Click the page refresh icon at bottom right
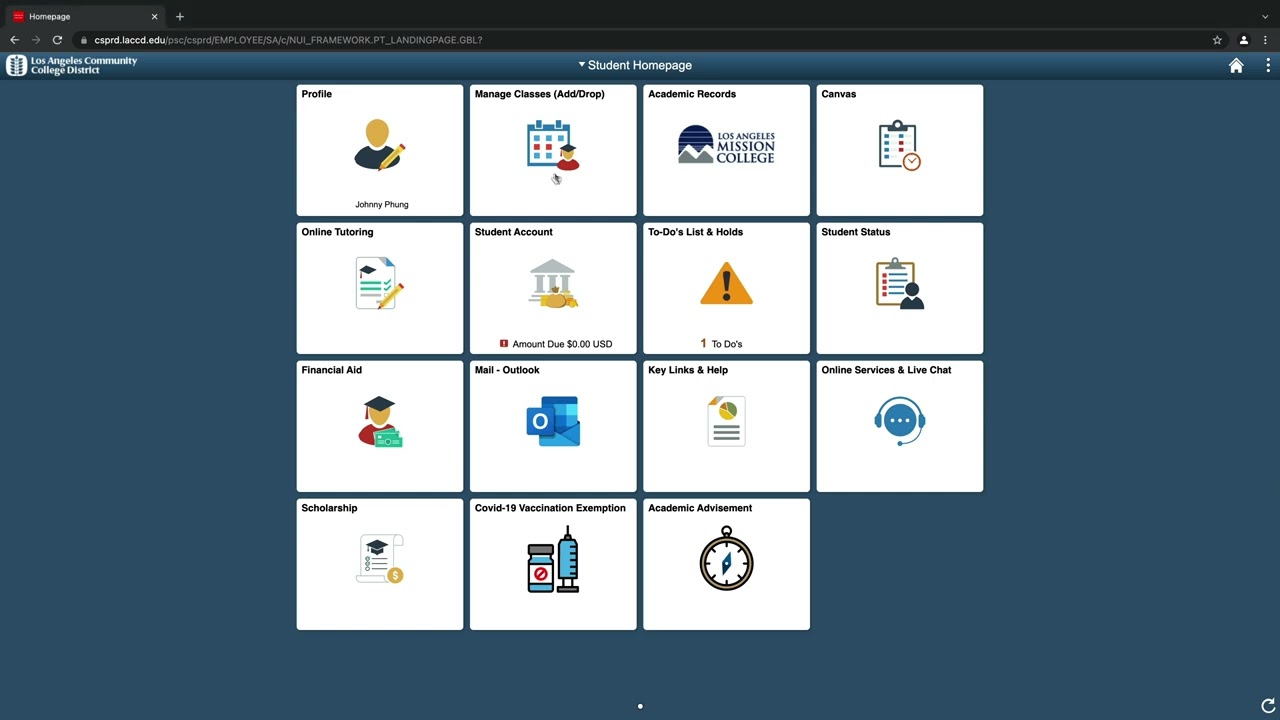The height and width of the screenshot is (720, 1280). [x=1268, y=706]
